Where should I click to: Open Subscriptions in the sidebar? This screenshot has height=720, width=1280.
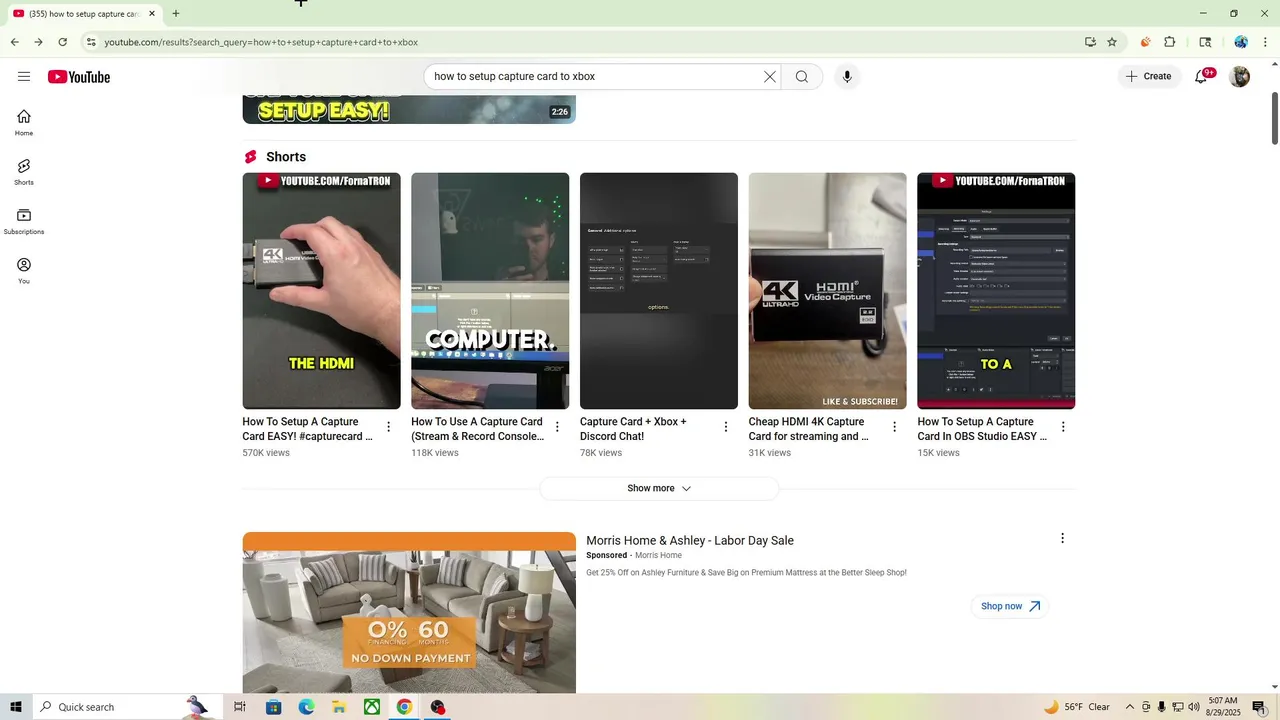point(24,221)
